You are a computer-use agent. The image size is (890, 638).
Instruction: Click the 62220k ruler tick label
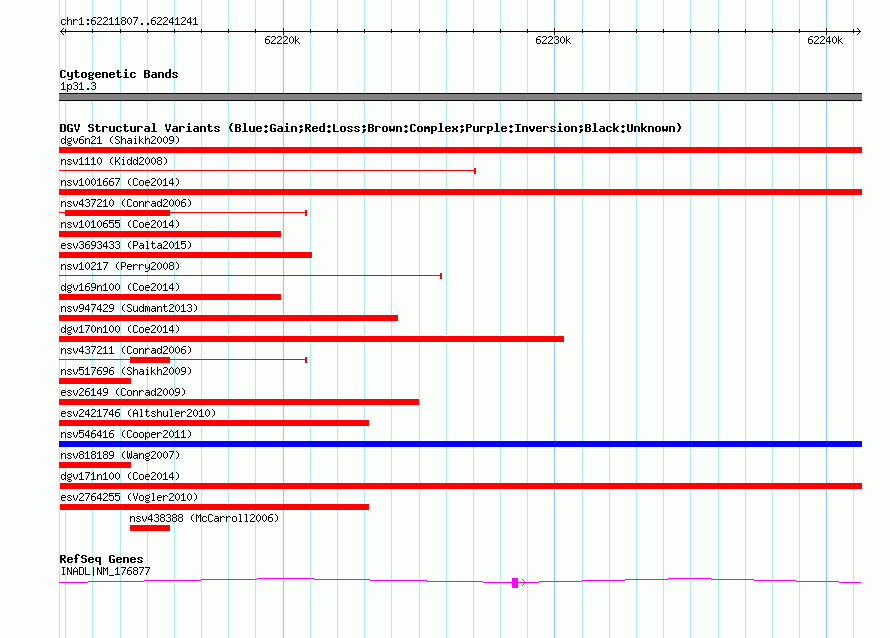pyautogui.click(x=282, y=40)
